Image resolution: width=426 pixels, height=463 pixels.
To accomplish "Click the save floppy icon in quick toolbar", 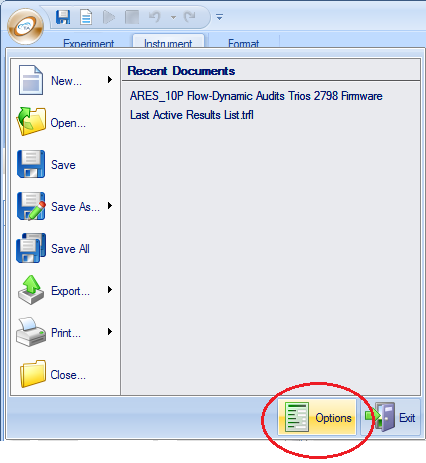I will point(63,17).
